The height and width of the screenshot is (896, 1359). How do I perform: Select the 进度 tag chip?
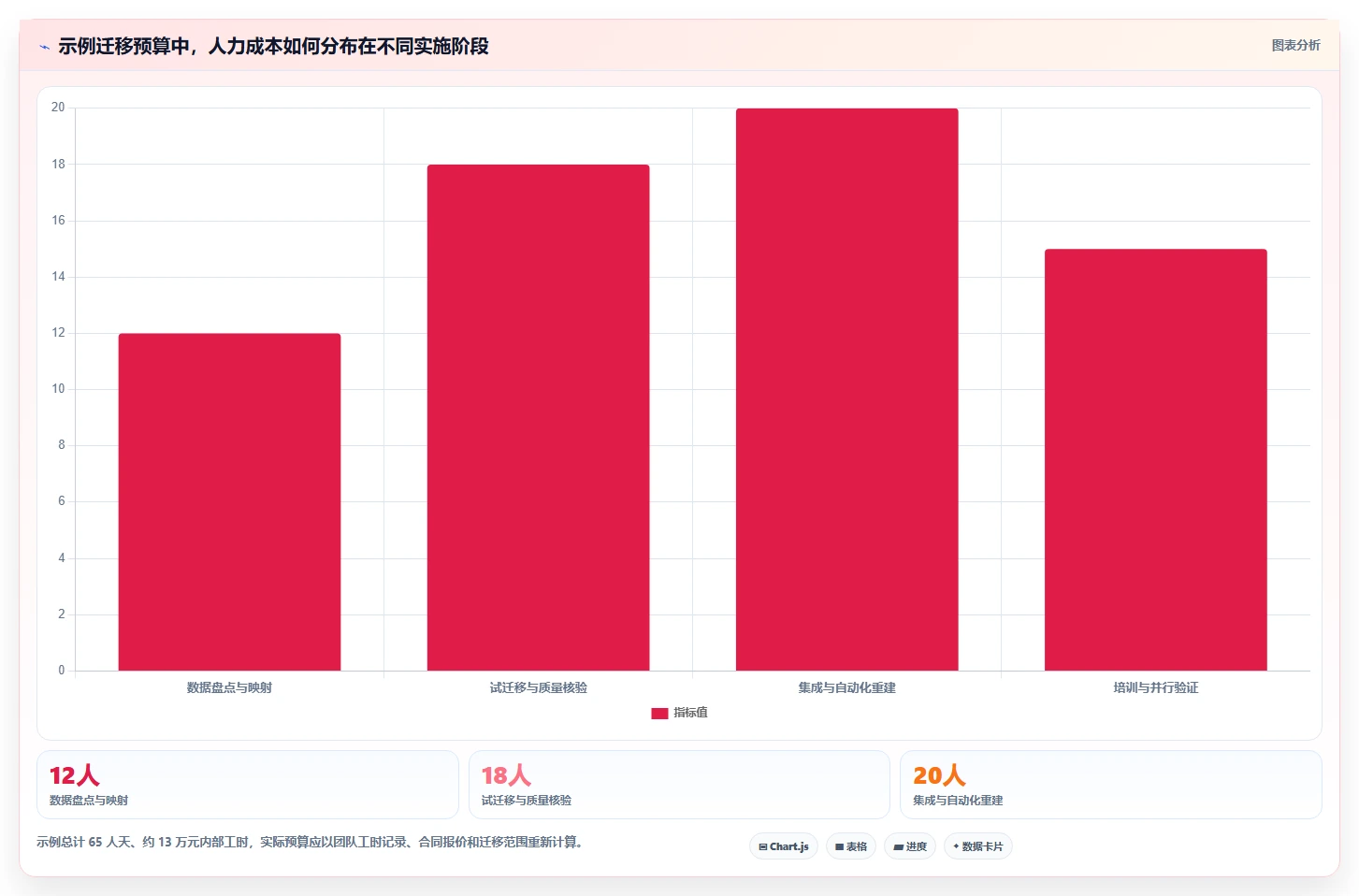click(x=910, y=846)
